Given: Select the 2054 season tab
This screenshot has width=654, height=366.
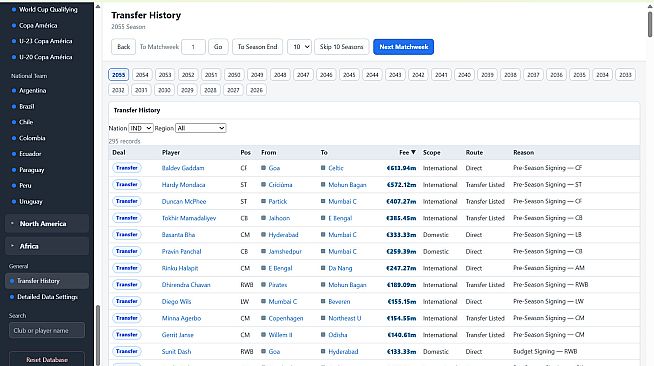Looking at the screenshot, I should [142, 75].
